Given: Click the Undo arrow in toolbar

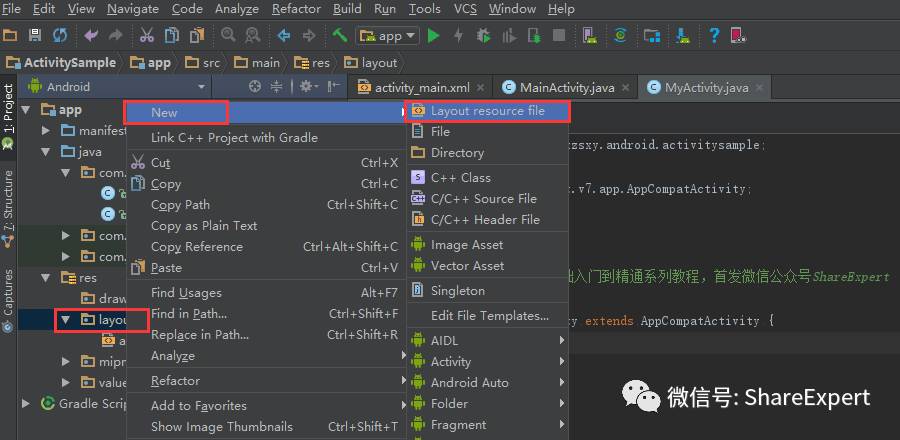Looking at the screenshot, I should [91, 36].
